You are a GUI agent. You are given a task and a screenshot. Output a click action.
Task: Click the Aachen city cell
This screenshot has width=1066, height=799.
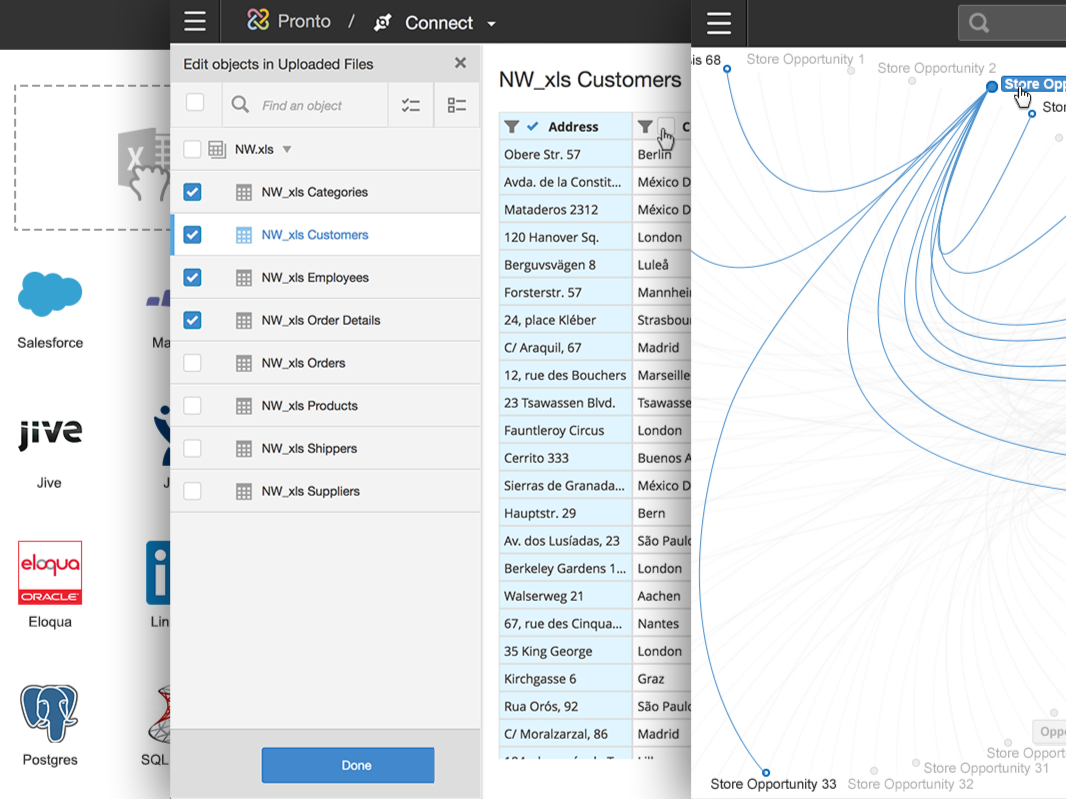(x=661, y=596)
